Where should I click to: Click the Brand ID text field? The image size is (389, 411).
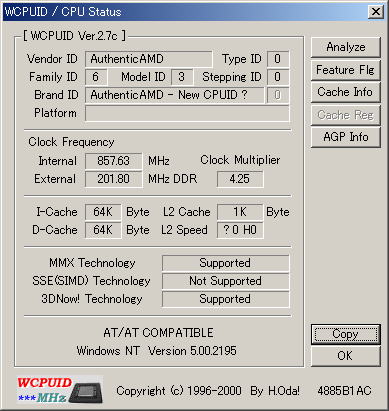pos(175,95)
